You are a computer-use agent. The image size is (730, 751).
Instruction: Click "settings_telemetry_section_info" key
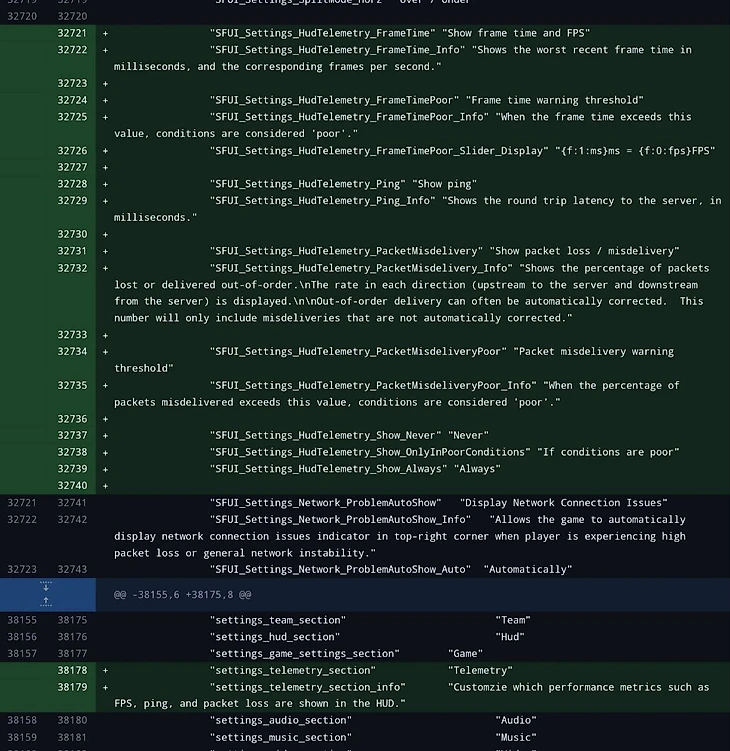(308, 687)
